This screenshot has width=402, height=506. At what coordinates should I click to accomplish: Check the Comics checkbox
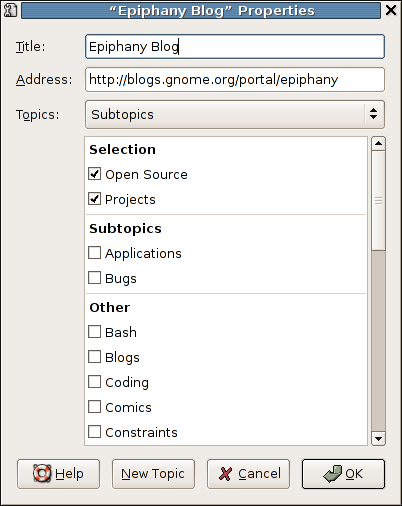click(95, 407)
